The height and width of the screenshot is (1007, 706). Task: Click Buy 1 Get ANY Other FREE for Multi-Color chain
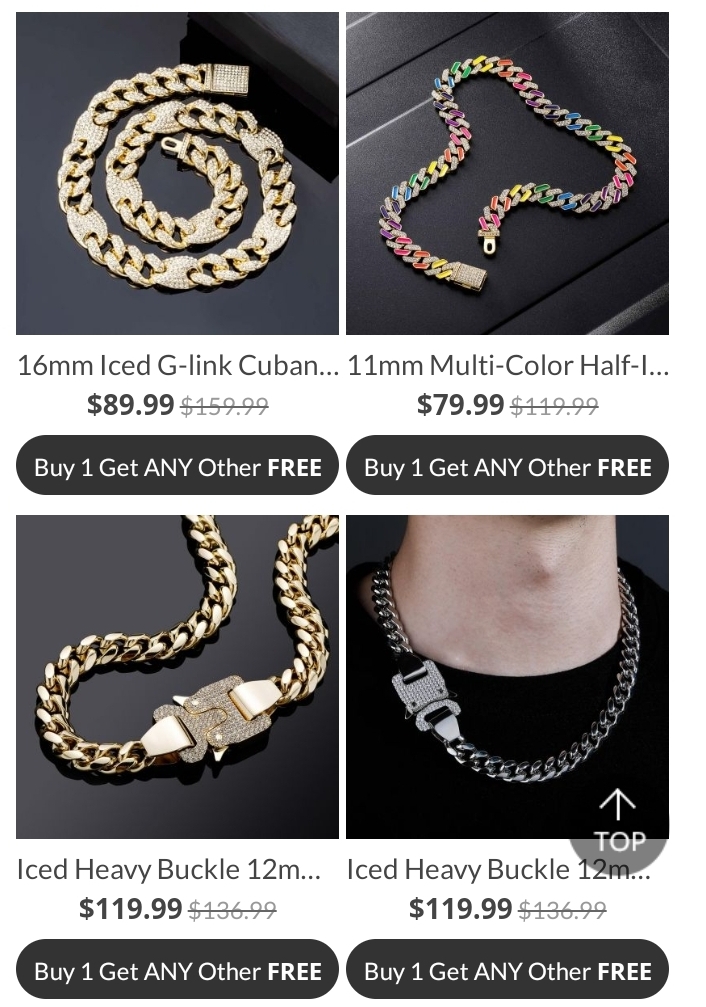click(x=507, y=466)
